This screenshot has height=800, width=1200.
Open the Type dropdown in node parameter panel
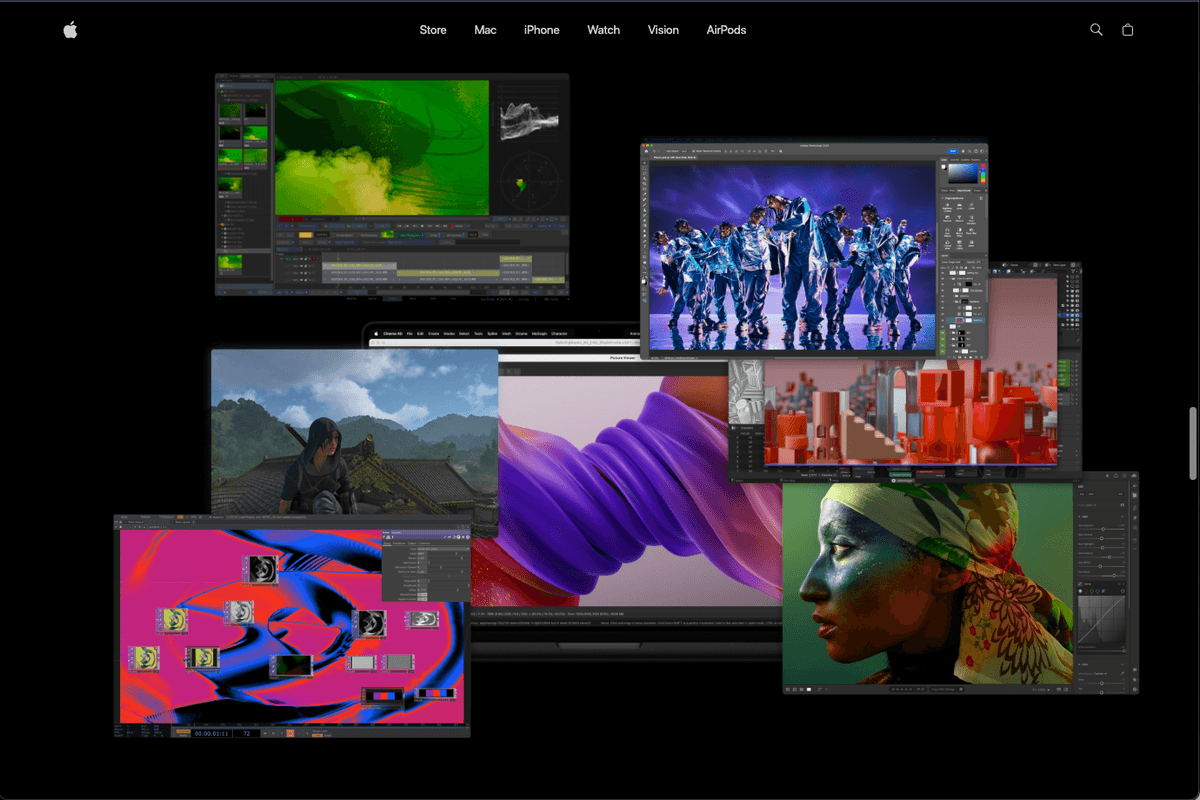[440, 549]
